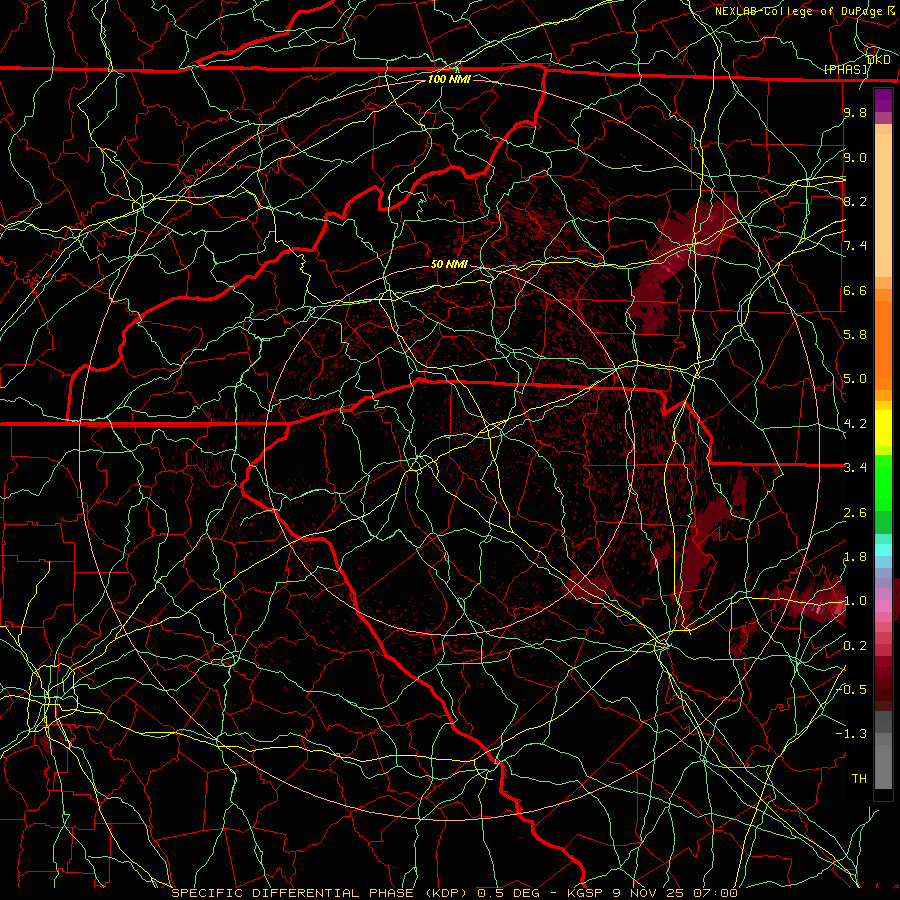Pick the cyan color bar segment
This screenshot has width=900, height=900.
pos(883,550)
